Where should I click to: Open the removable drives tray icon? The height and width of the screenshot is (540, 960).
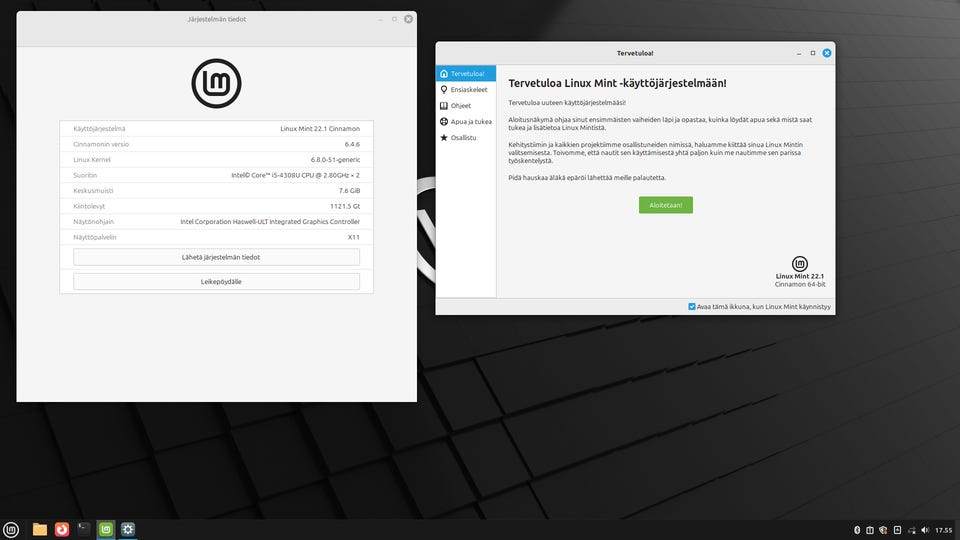click(x=897, y=530)
